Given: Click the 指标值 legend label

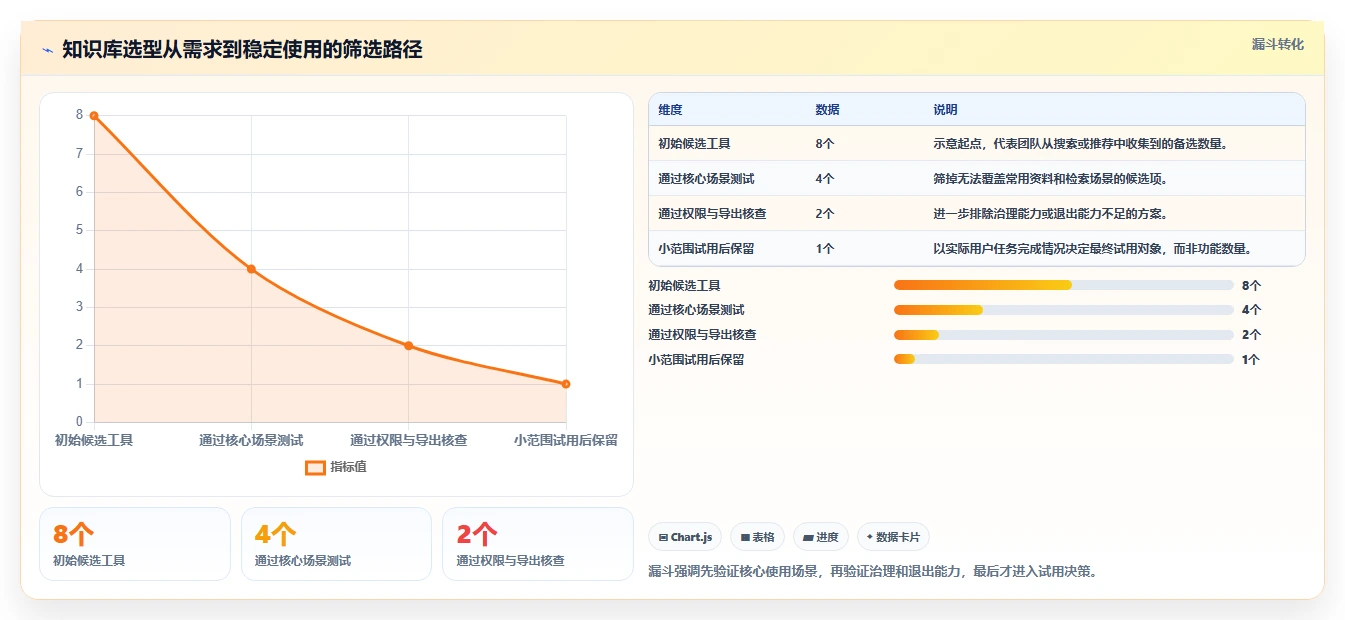Looking at the screenshot, I should 348,467.
